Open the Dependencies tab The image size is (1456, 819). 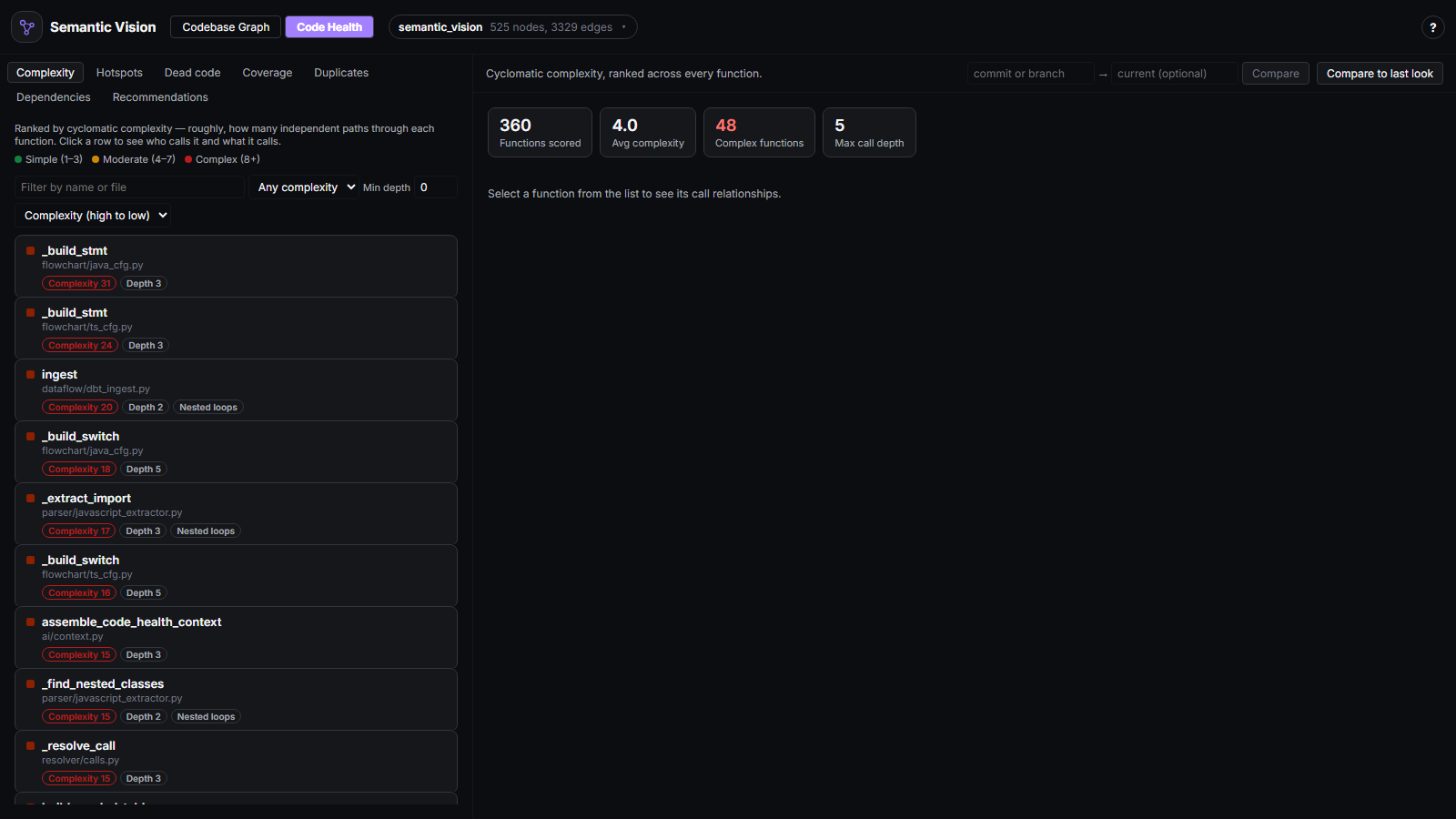click(x=54, y=97)
